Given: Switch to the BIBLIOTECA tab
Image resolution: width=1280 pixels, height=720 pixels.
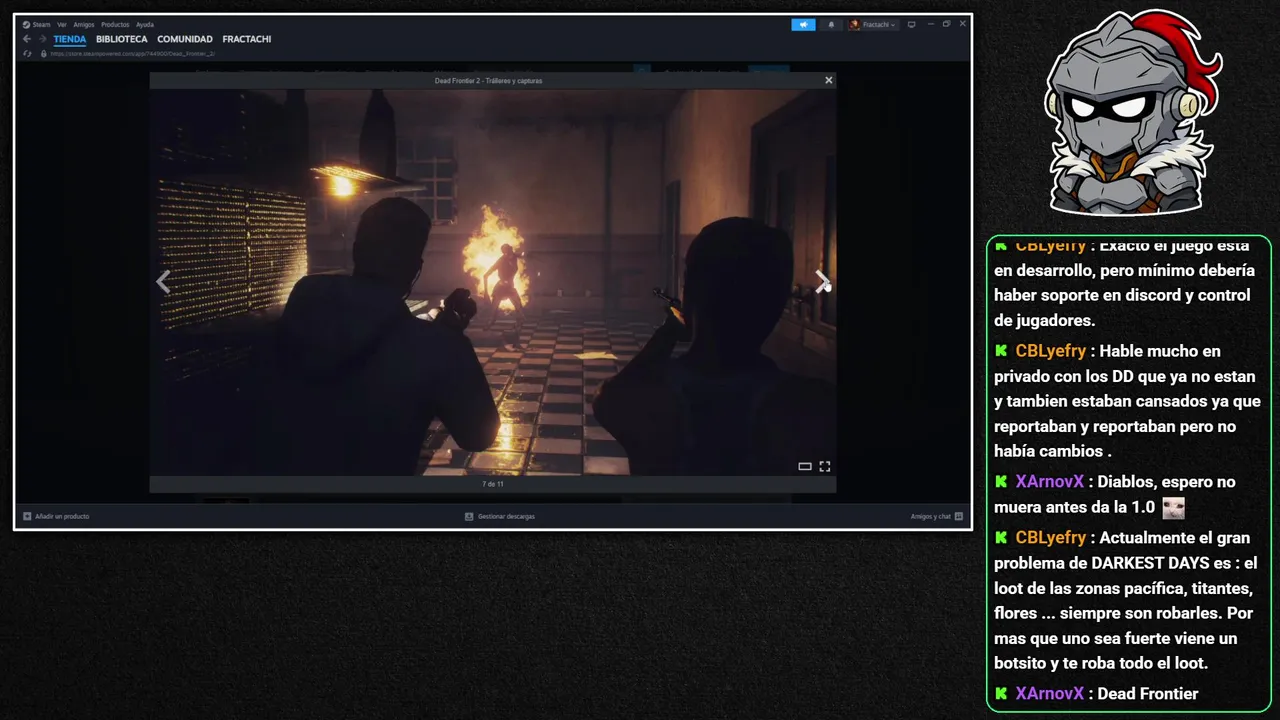Looking at the screenshot, I should point(122,39).
